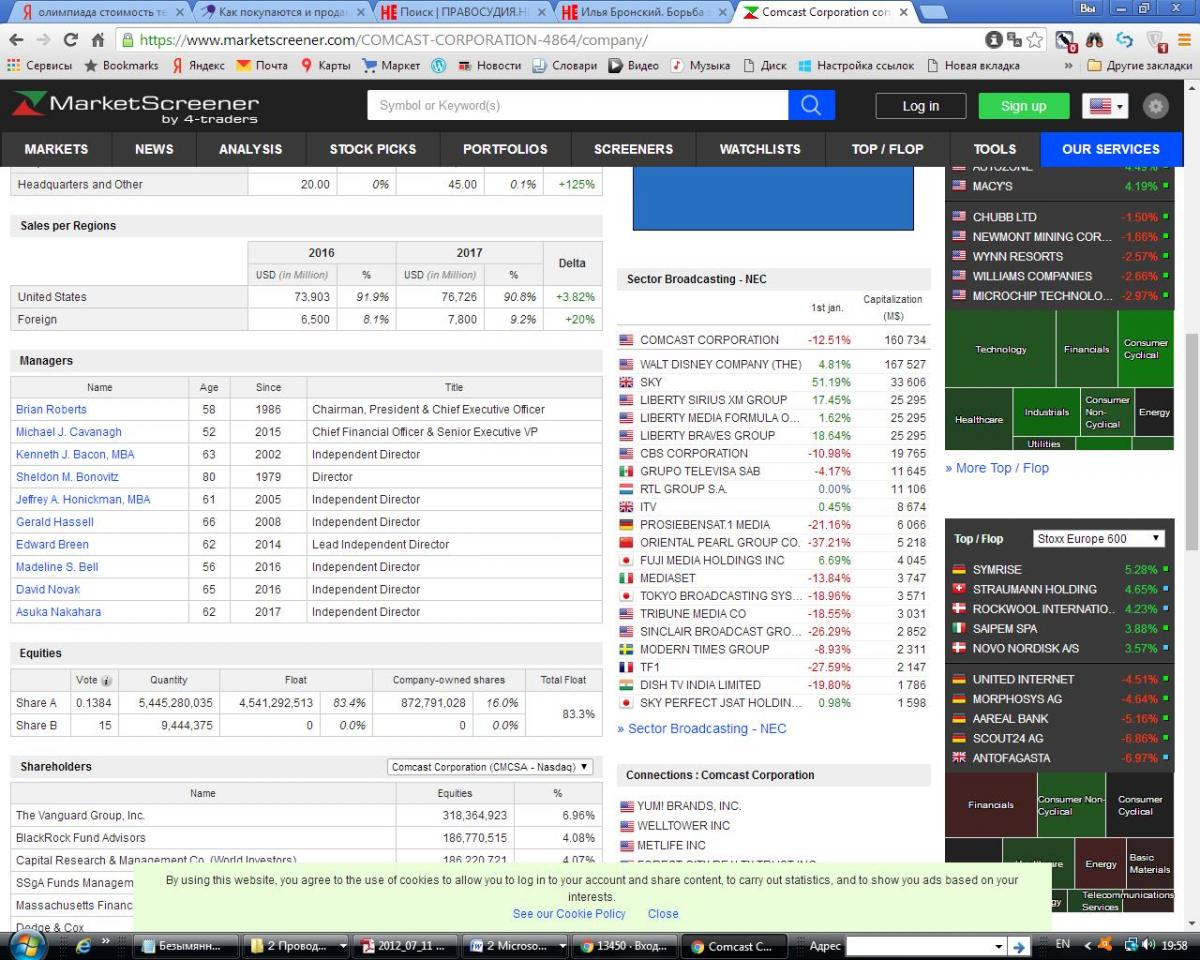Open the country flag language dropdown

[1105, 106]
